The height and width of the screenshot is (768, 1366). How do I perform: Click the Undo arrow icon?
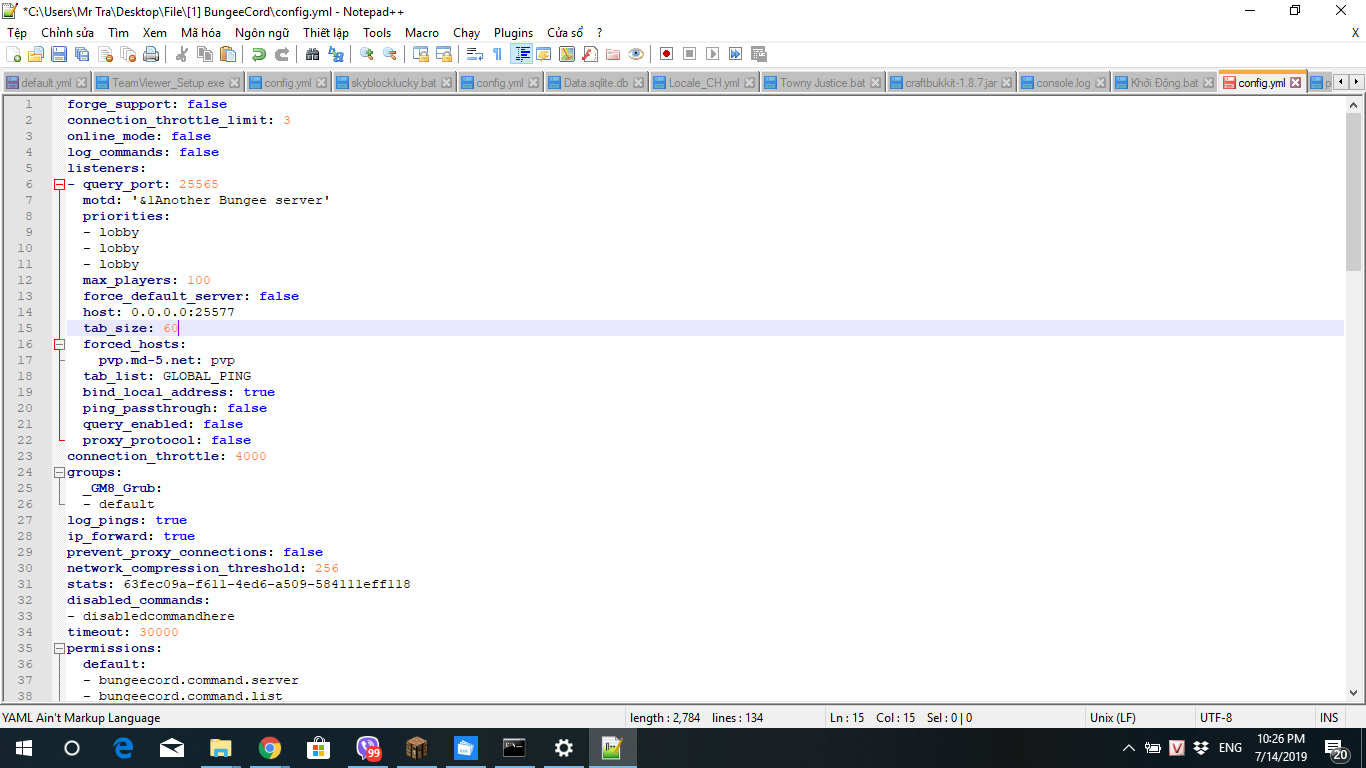(259, 54)
